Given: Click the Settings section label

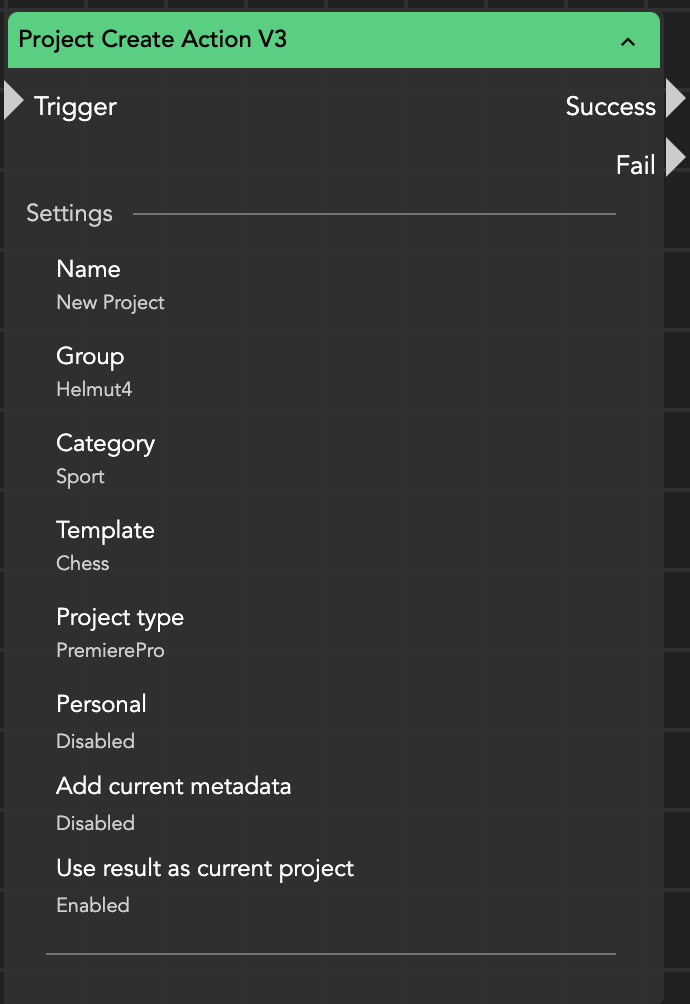Looking at the screenshot, I should coord(69,213).
